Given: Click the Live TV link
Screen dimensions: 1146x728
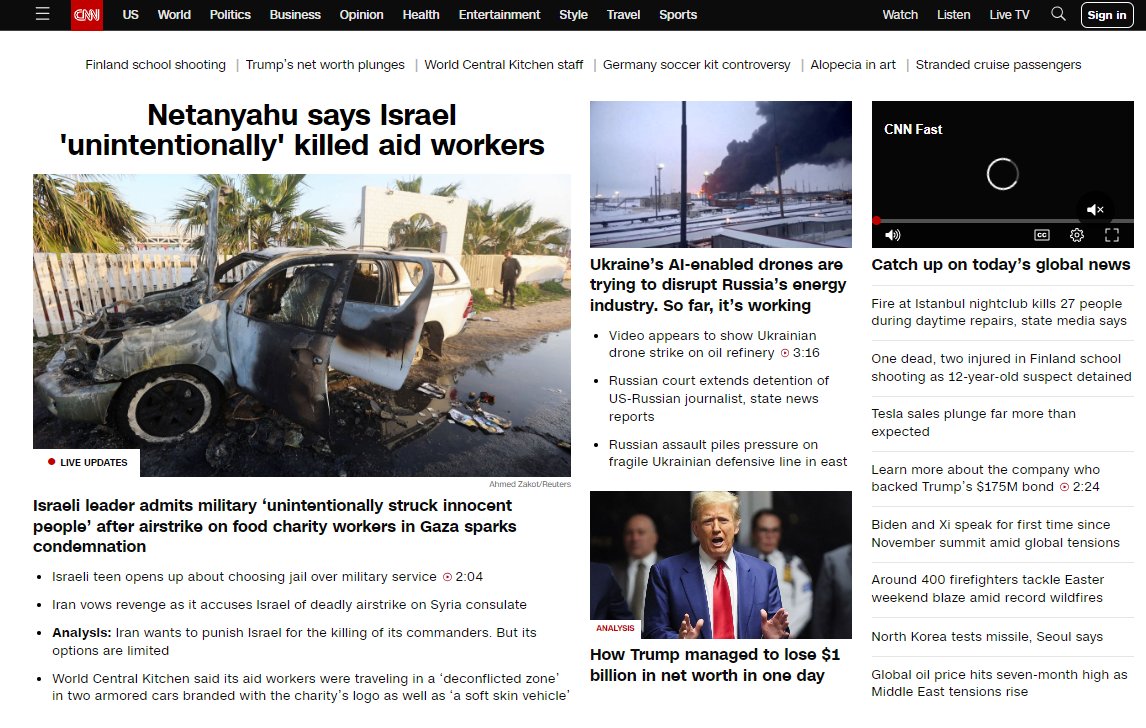Looking at the screenshot, I should point(1009,15).
